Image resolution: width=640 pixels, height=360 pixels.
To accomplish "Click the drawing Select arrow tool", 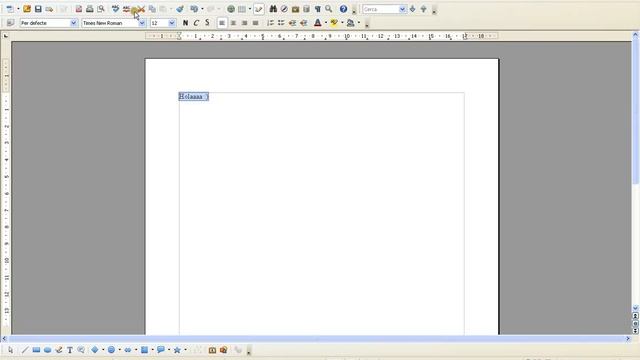I will [10, 350].
